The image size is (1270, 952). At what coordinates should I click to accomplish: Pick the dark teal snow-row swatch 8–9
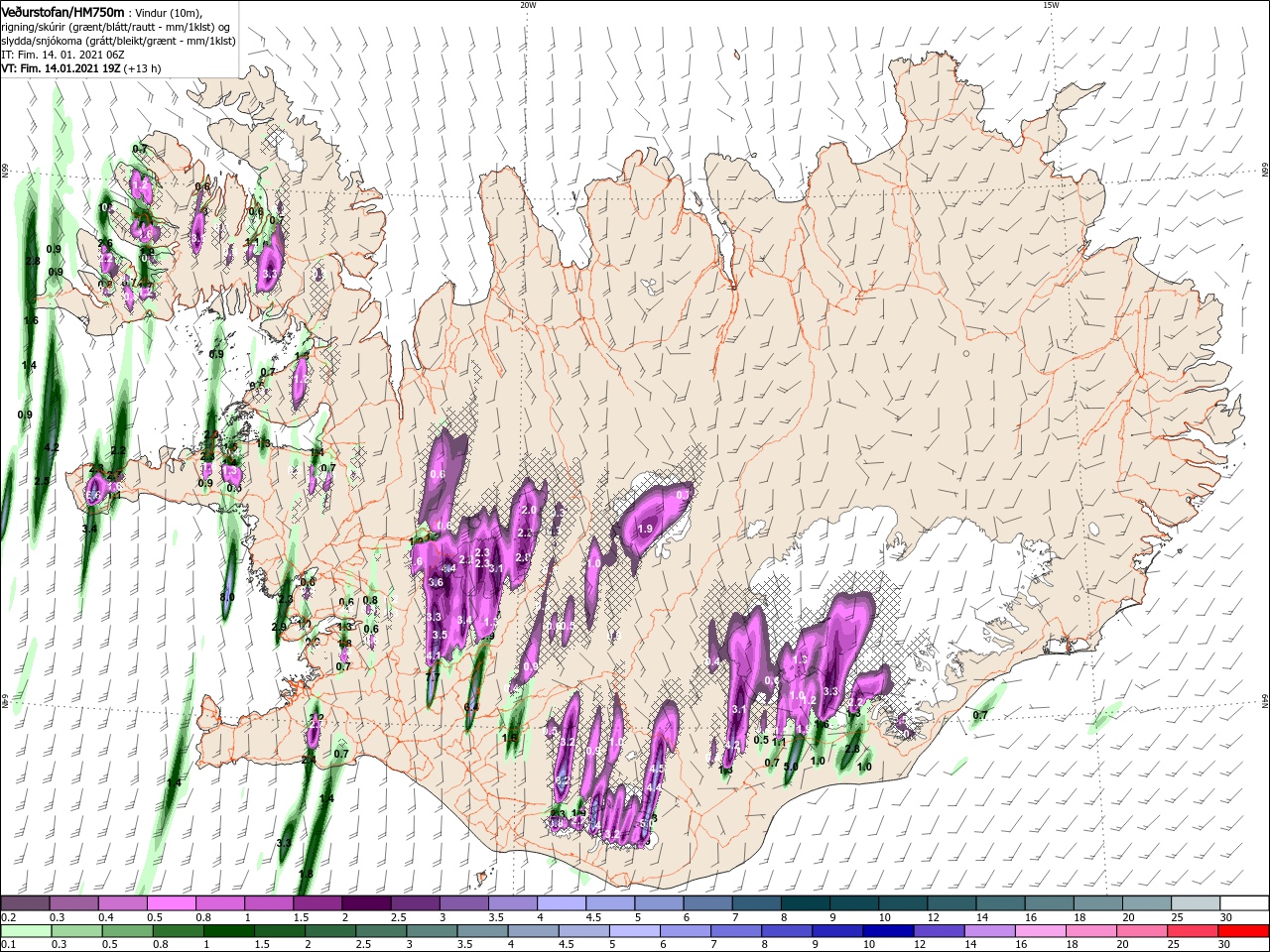point(806,903)
